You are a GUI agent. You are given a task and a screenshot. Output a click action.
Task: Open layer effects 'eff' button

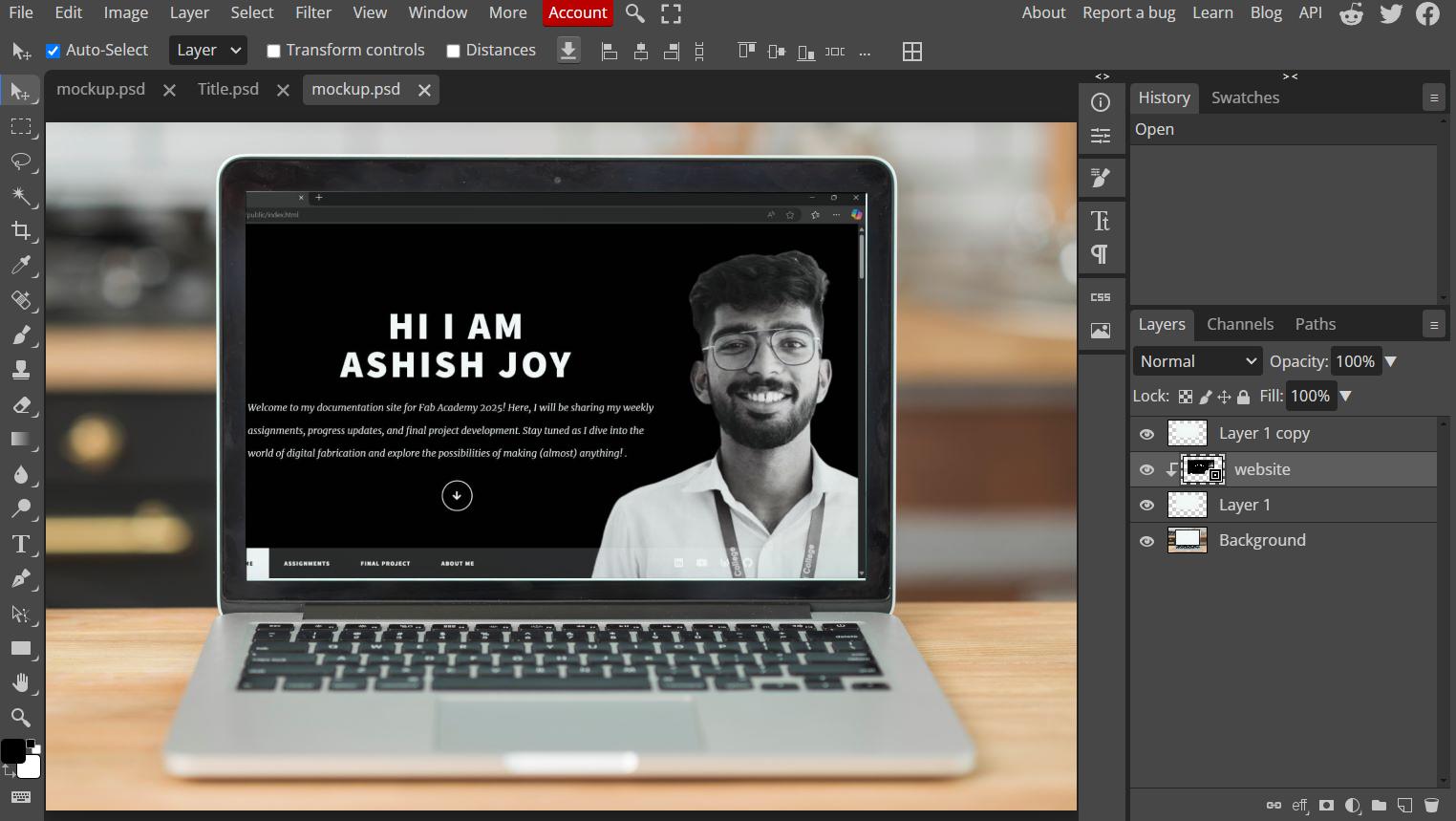click(1299, 806)
